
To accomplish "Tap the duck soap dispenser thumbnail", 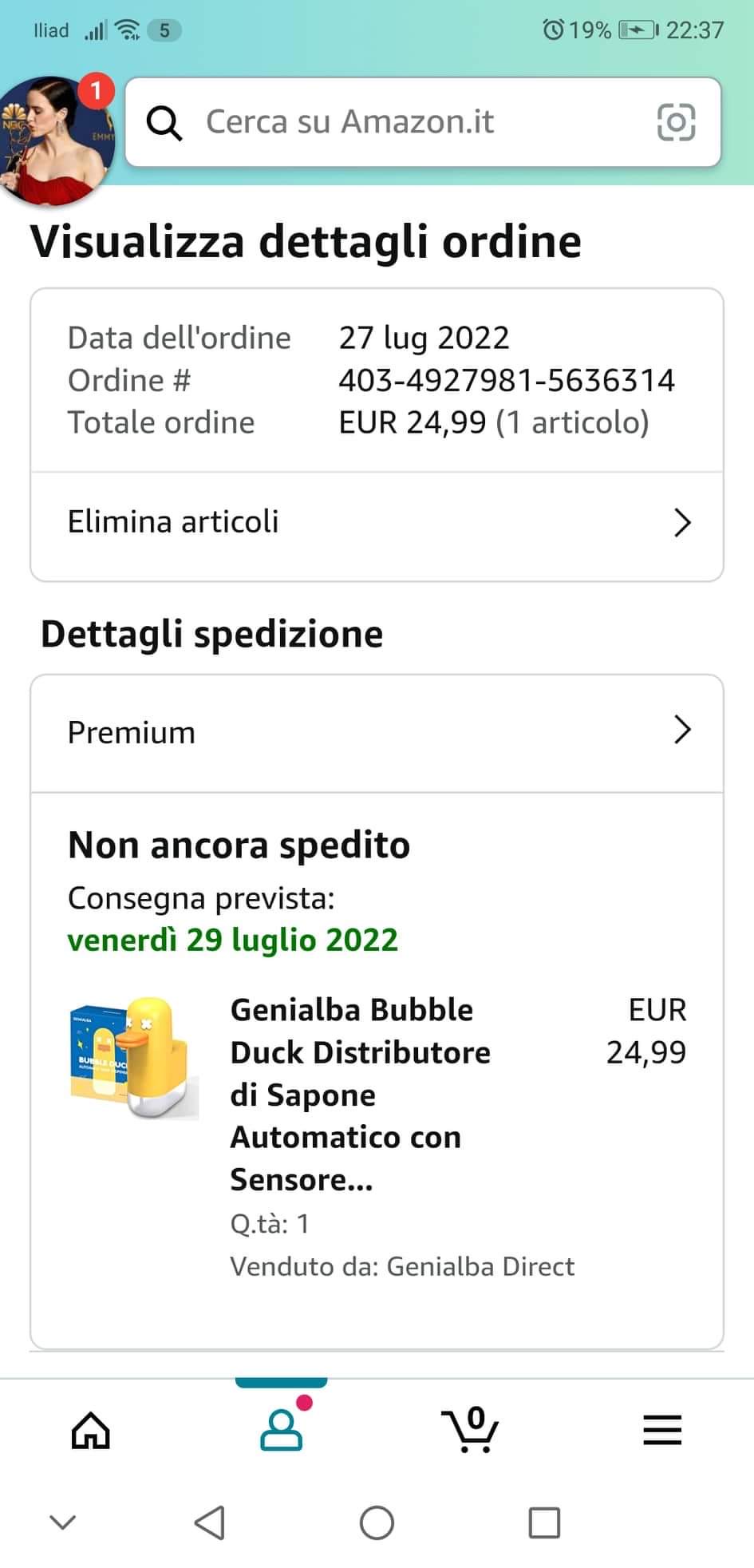I will pyautogui.click(x=134, y=1059).
